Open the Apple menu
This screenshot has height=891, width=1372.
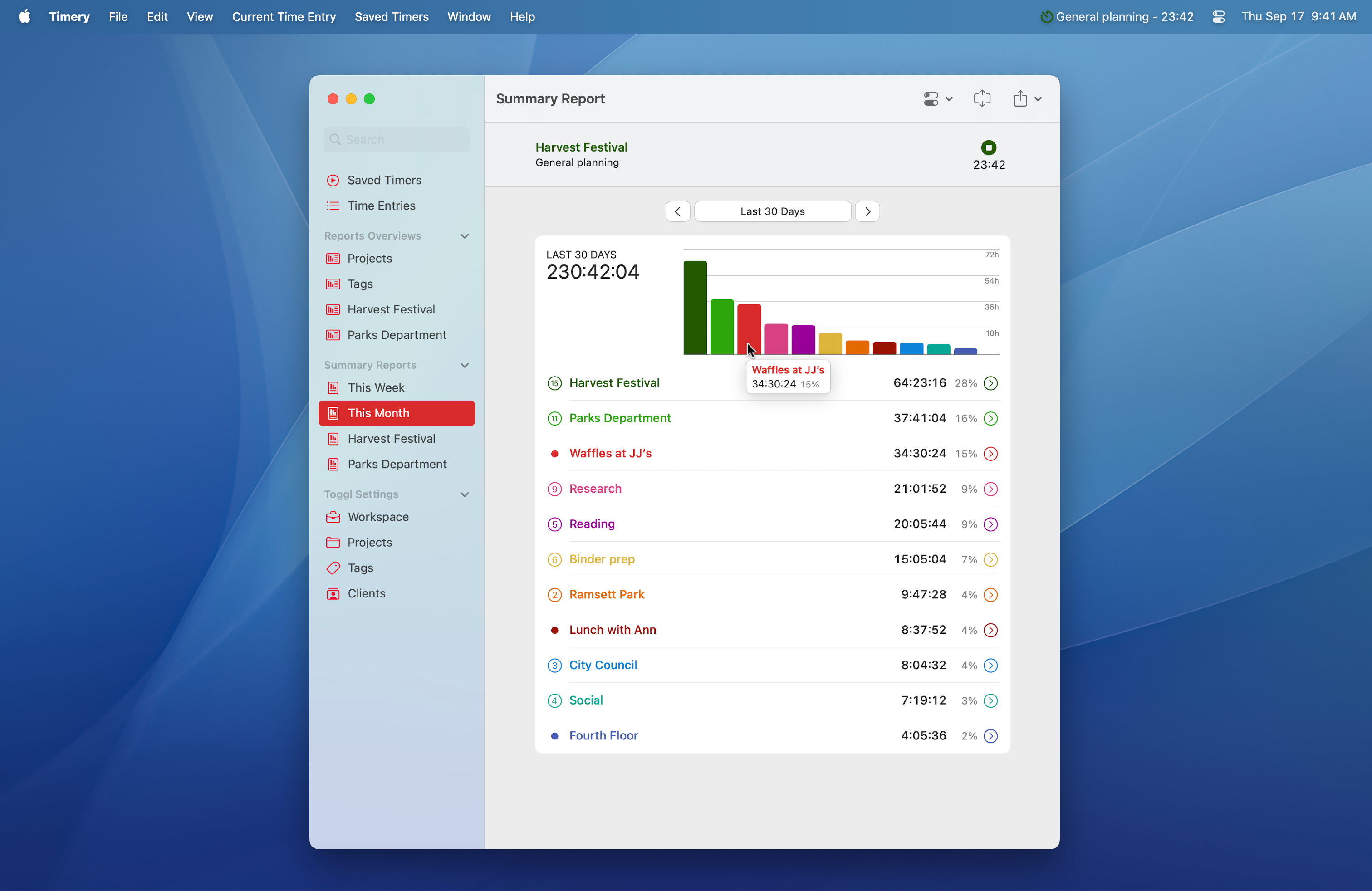click(x=24, y=17)
